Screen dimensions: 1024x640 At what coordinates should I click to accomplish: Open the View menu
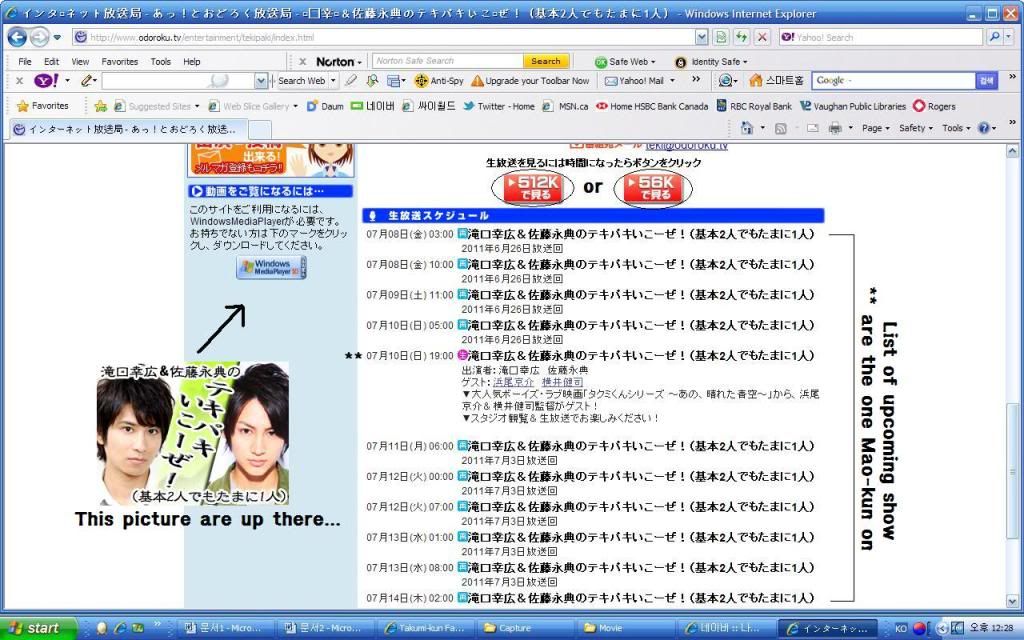coord(80,61)
